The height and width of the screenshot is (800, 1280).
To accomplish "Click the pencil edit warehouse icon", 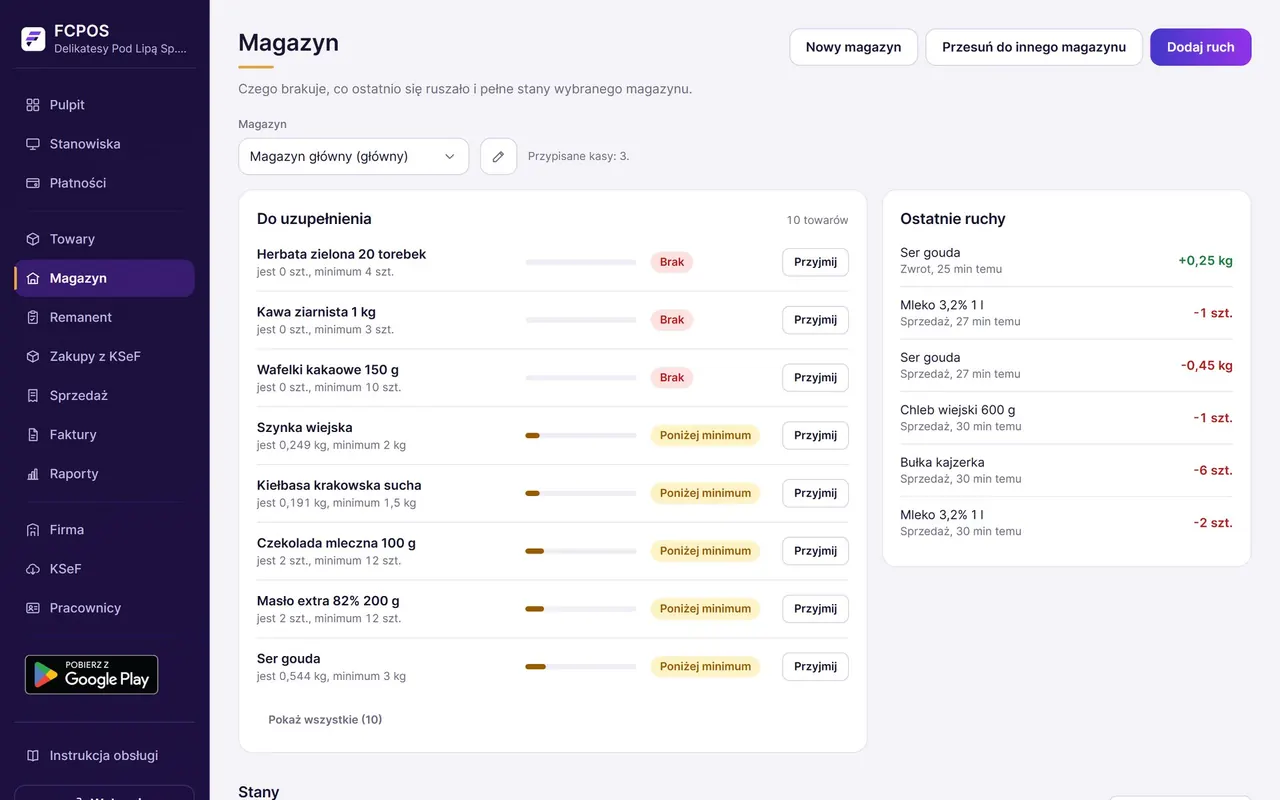I will pyautogui.click(x=498, y=157).
